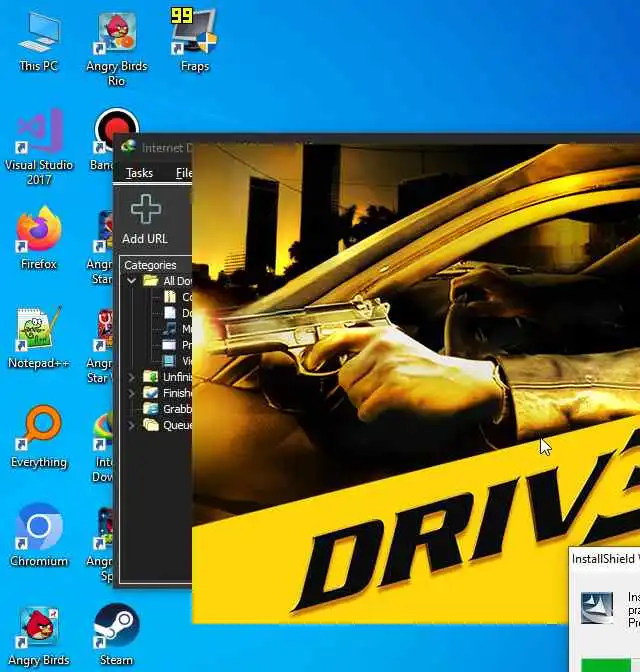Collapse the All Downloads category tree
This screenshot has height=672, width=640.
click(132, 281)
